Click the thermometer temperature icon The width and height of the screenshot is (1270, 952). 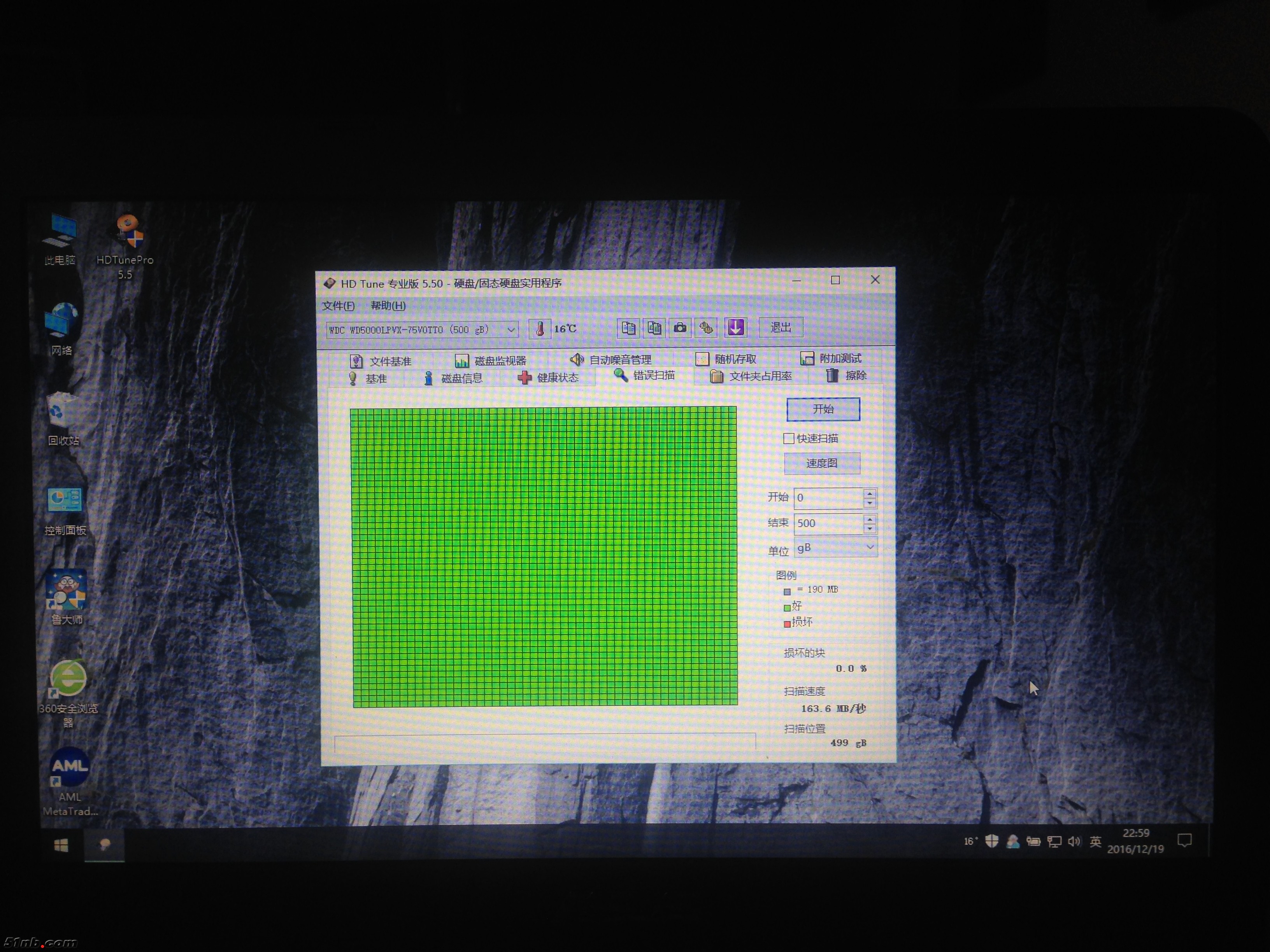(x=540, y=329)
